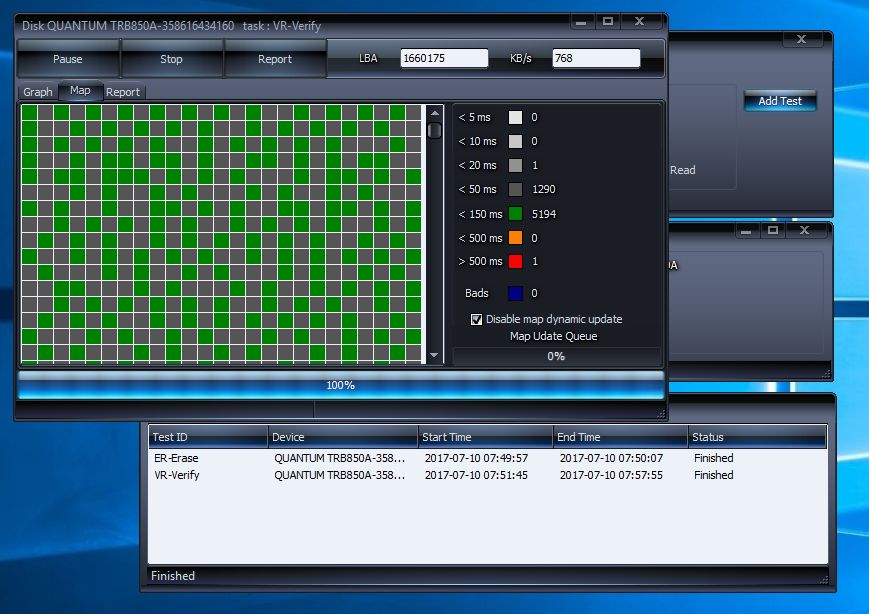Sort by End Time column header
Image resolution: width=869 pixels, height=614 pixels.
tap(620, 437)
